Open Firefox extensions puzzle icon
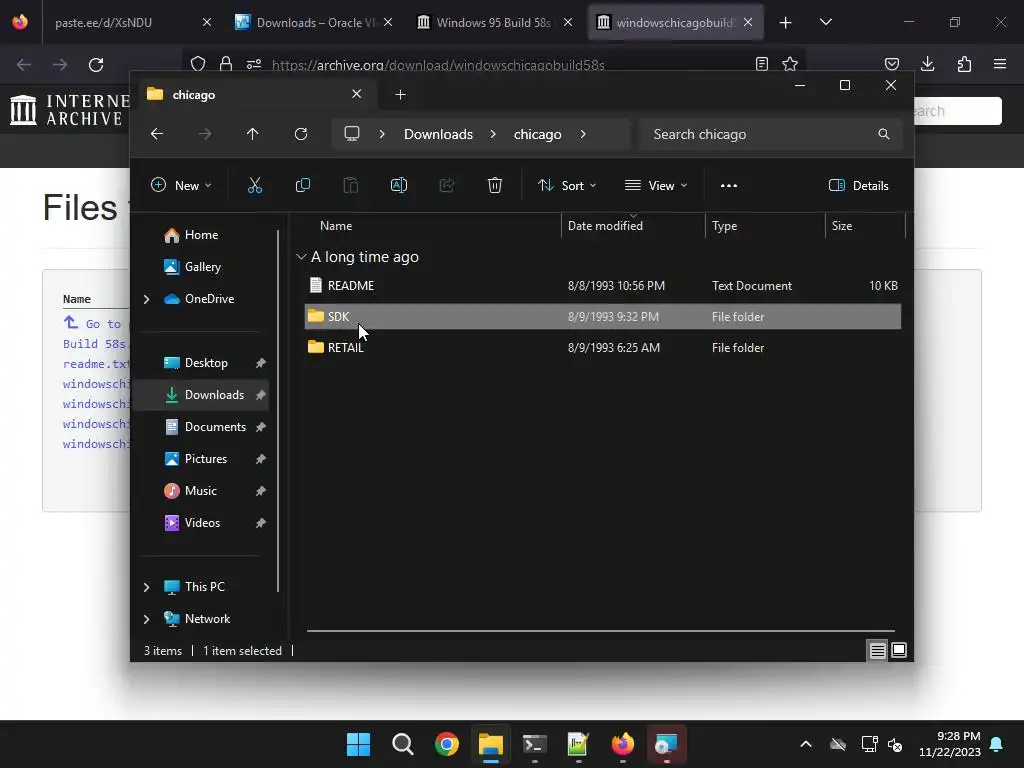1024x768 pixels. tap(964, 64)
